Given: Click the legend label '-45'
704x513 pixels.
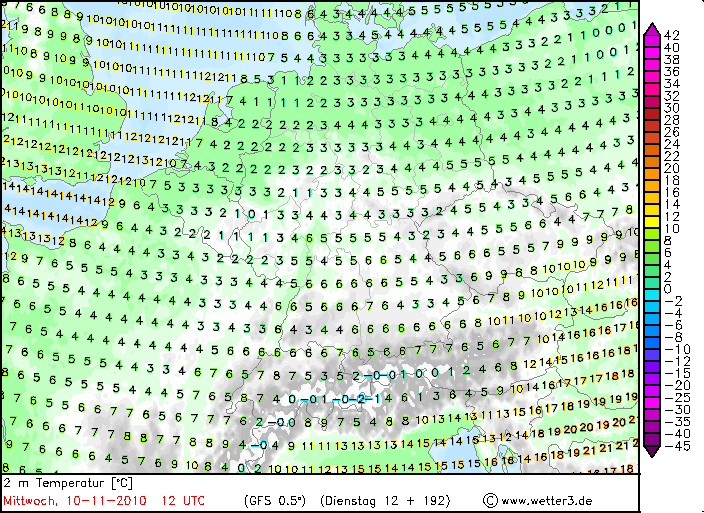Looking at the screenshot, I should pos(677,447).
